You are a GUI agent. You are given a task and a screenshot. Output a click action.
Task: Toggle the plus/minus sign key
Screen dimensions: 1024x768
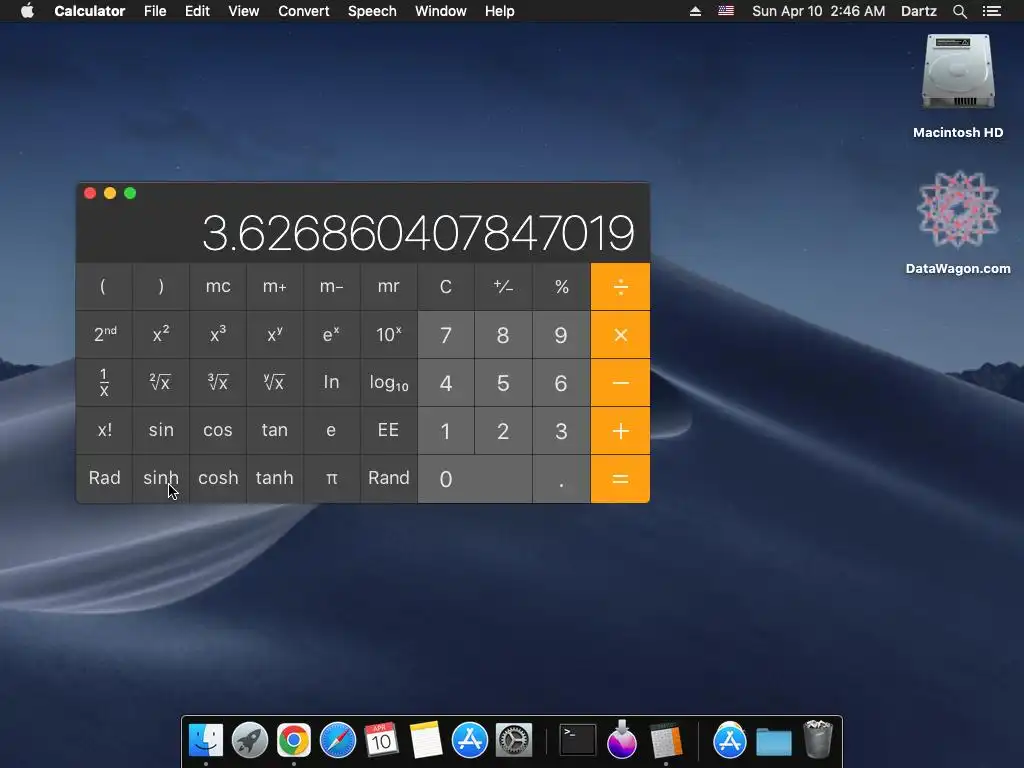(503, 287)
